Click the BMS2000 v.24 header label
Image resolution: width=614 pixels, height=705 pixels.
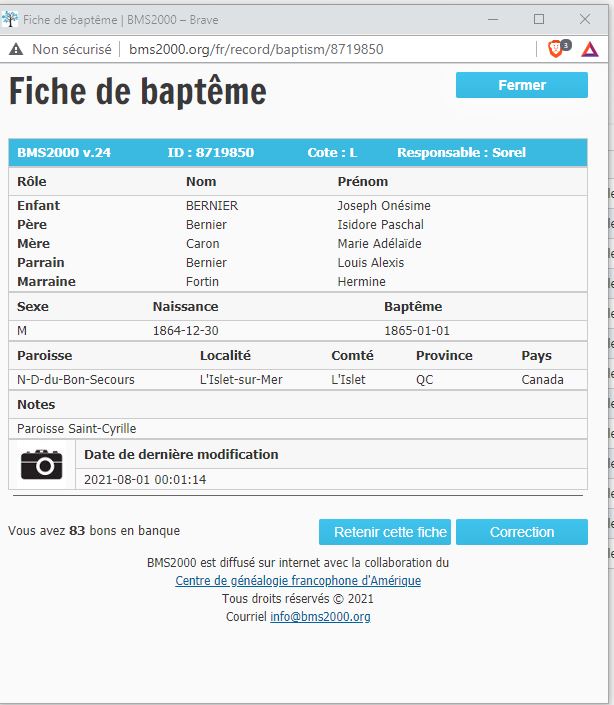(x=64, y=152)
